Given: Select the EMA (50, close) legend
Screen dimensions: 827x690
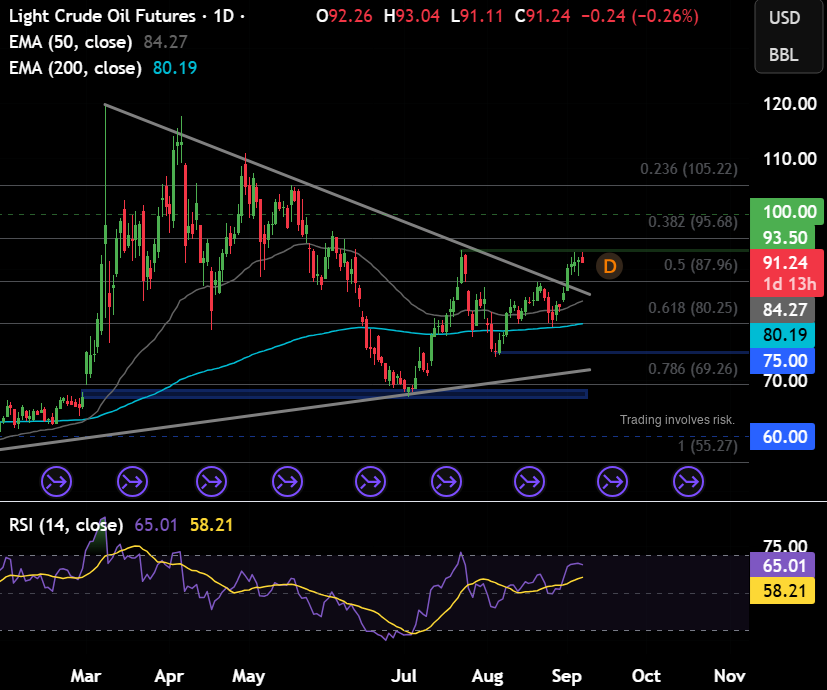Looking at the screenshot, I should click(x=71, y=42).
